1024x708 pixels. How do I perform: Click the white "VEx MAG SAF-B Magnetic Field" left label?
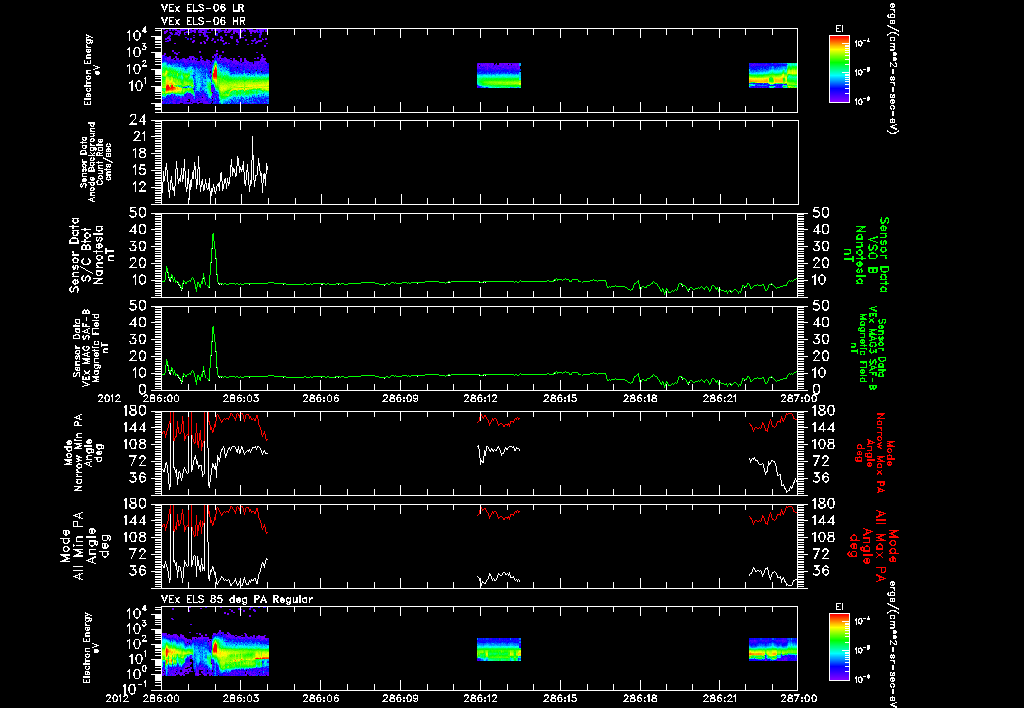pos(91,349)
